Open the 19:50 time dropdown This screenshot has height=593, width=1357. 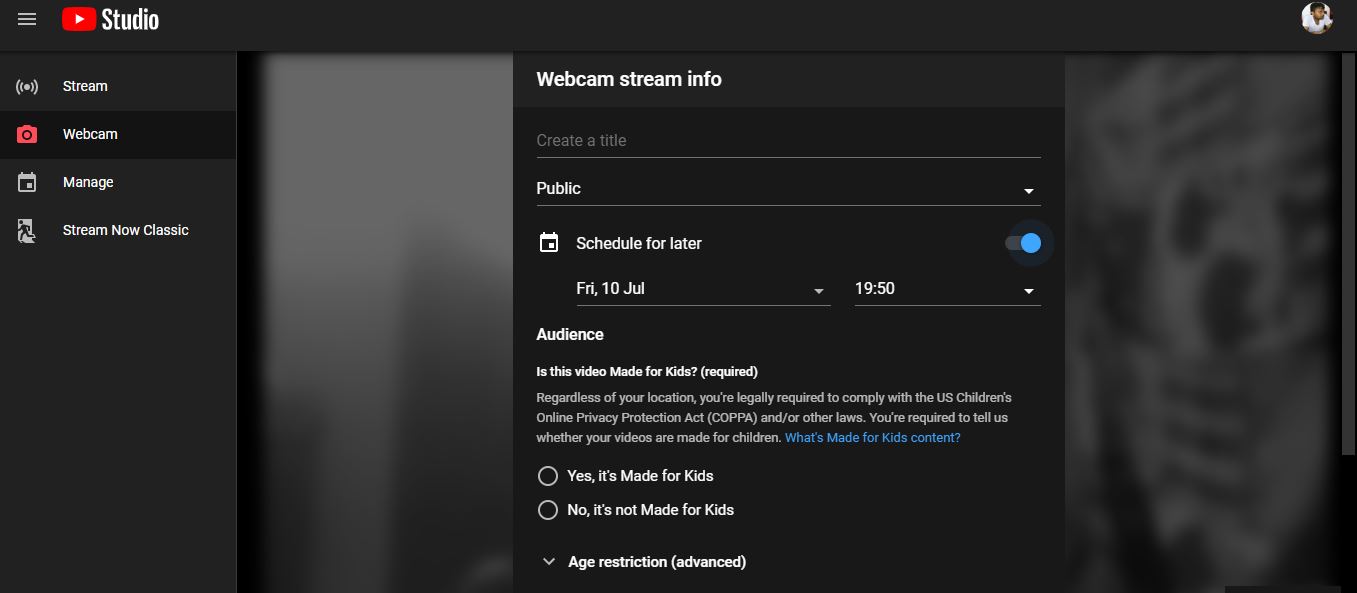click(x=946, y=289)
